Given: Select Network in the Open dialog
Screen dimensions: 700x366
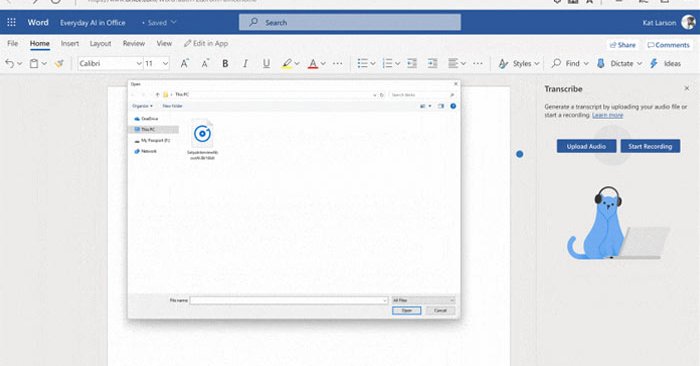Looking at the screenshot, I should coord(146,151).
